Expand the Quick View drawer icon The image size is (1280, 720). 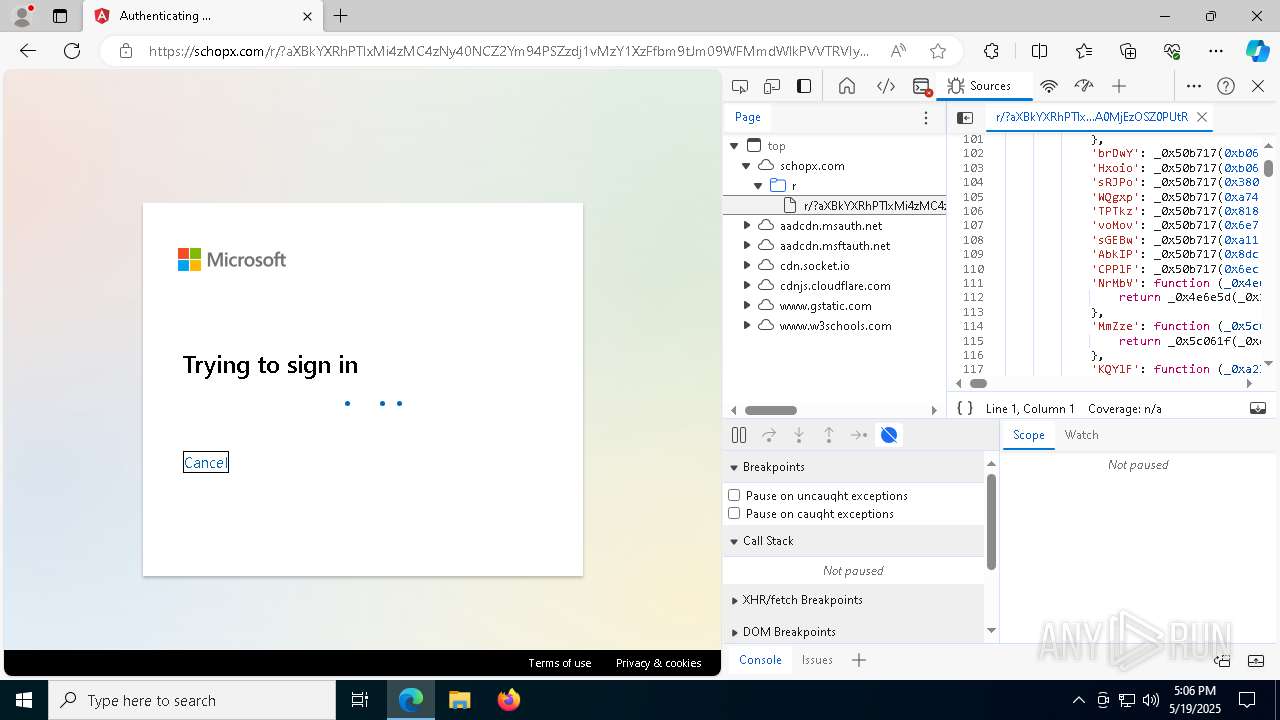[x=1257, y=660]
